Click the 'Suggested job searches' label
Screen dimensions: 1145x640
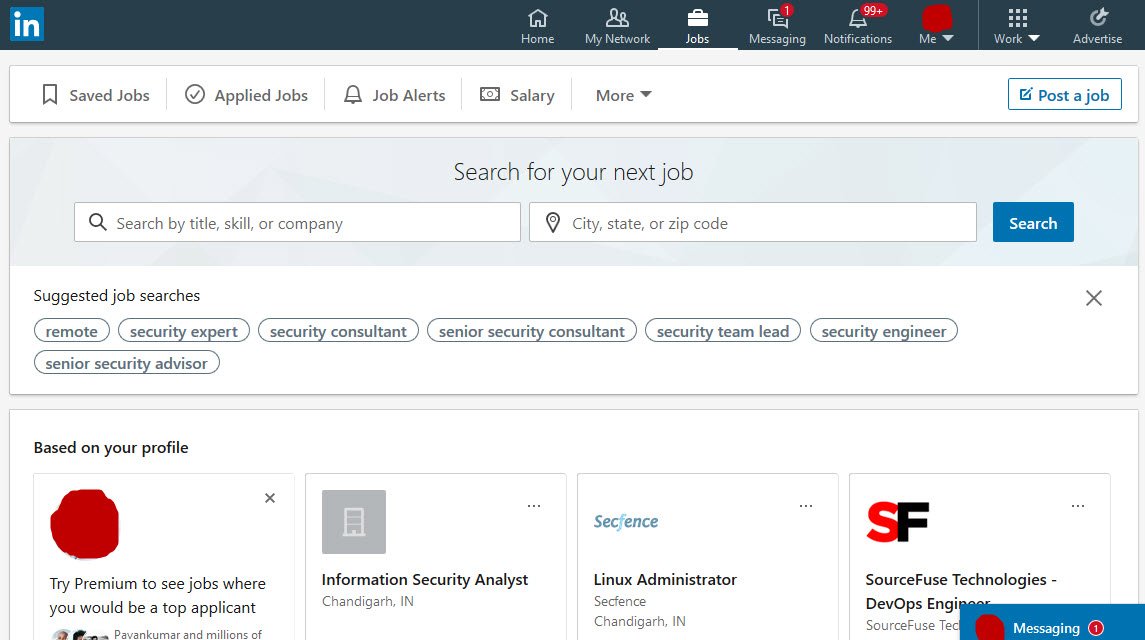(x=117, y=296)
